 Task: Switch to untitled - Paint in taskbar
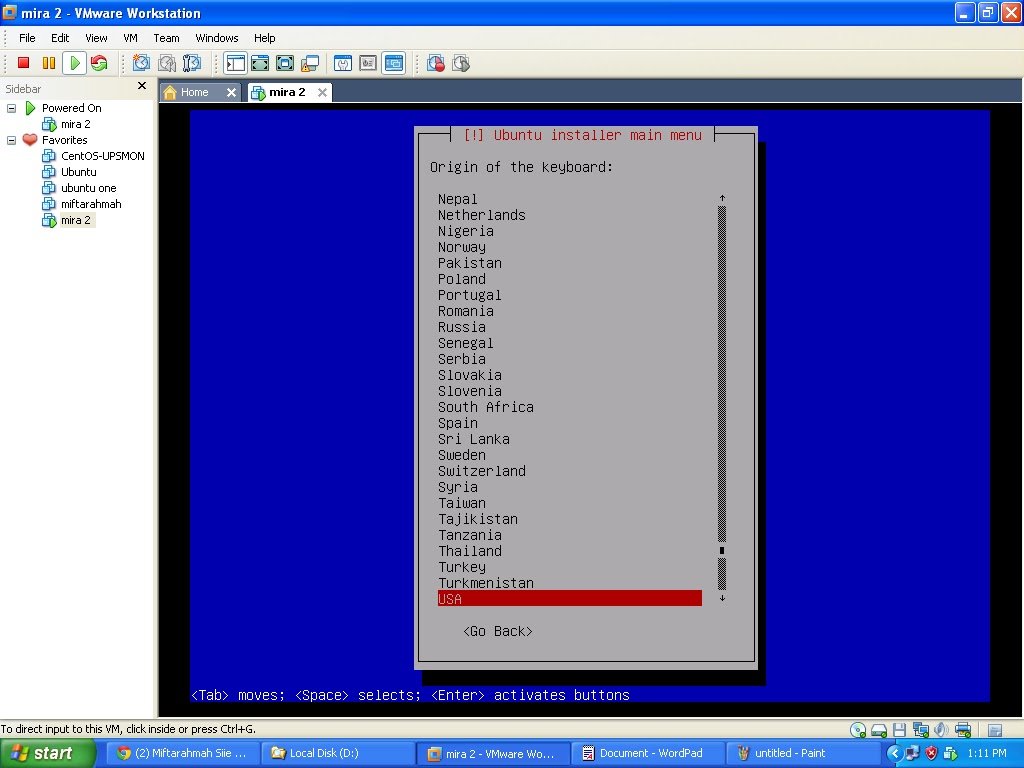[802, 754]
